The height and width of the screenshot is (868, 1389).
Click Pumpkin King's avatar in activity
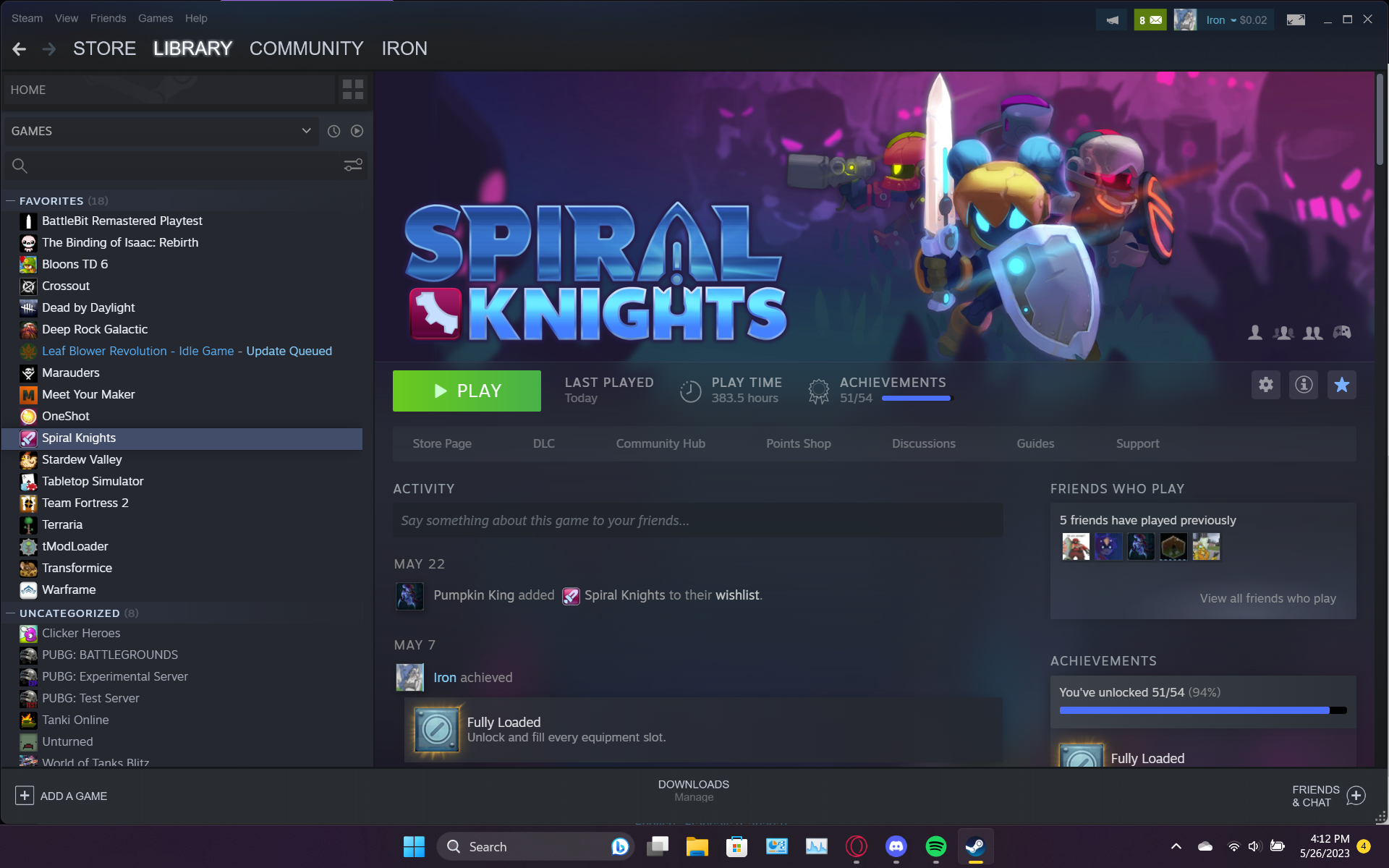point(409,596)
